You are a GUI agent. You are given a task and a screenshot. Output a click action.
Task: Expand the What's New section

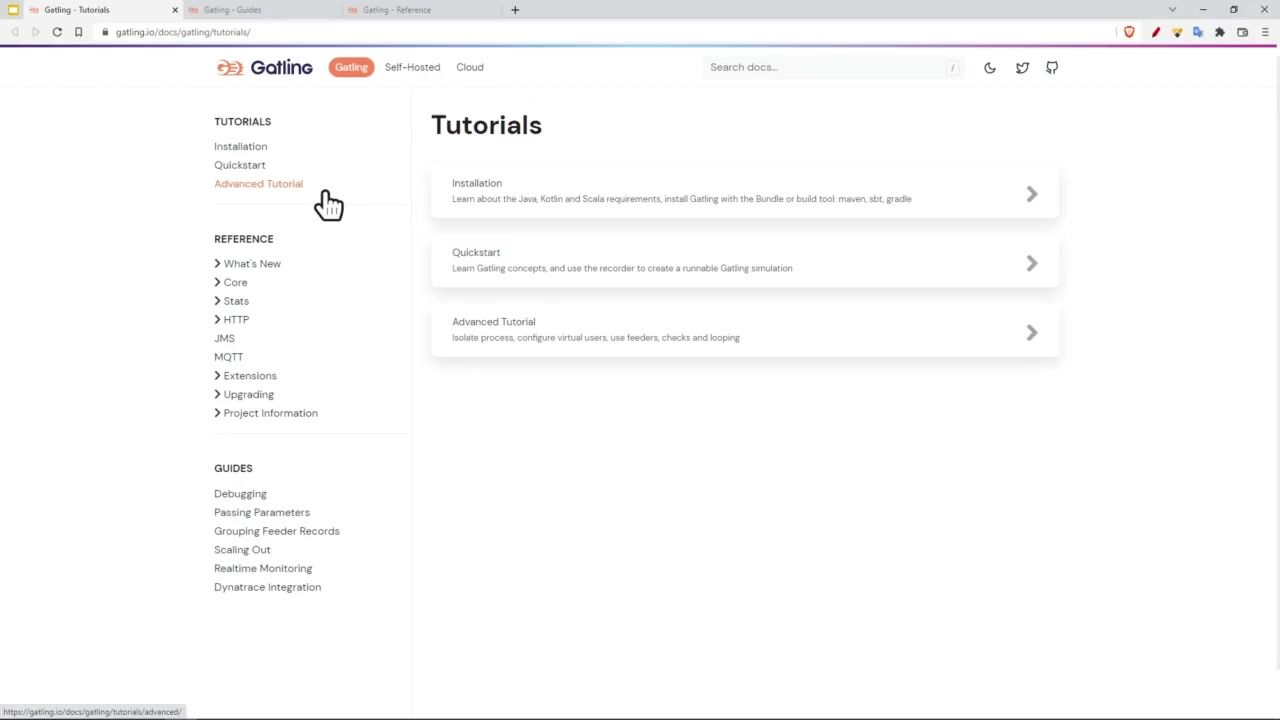point(251,264)
